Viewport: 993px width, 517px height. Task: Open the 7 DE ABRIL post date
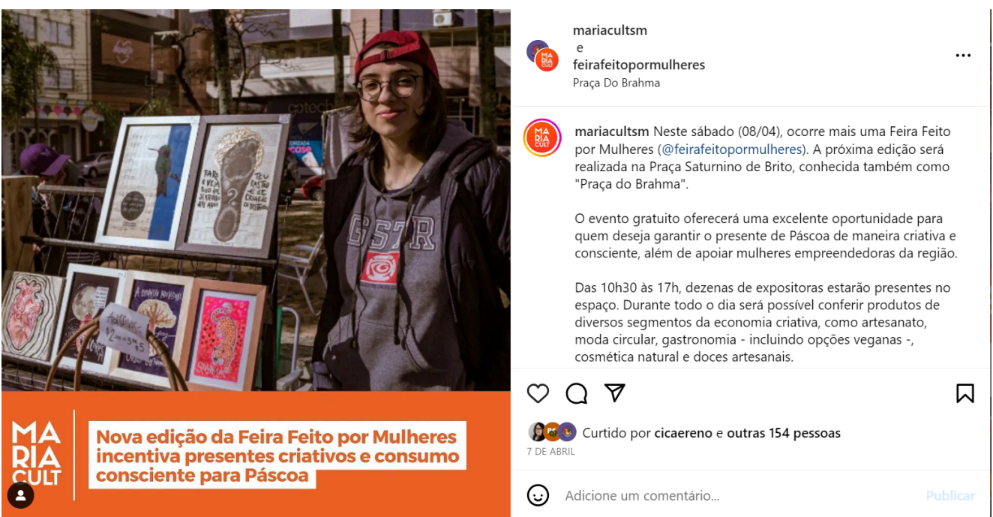click(550, 452)
